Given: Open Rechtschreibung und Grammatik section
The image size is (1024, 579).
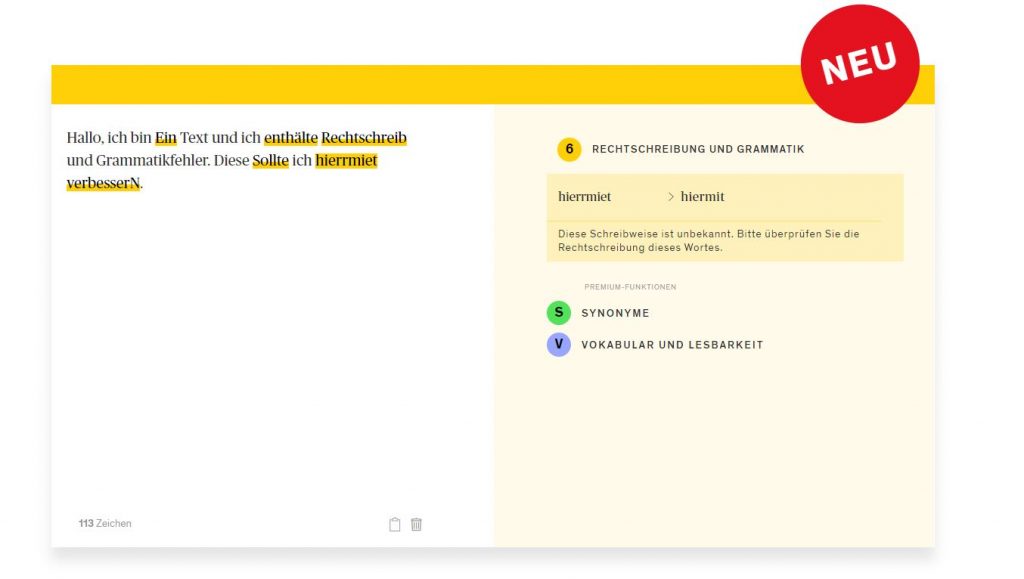Looking at the screenshot, I should pos(698,149).
